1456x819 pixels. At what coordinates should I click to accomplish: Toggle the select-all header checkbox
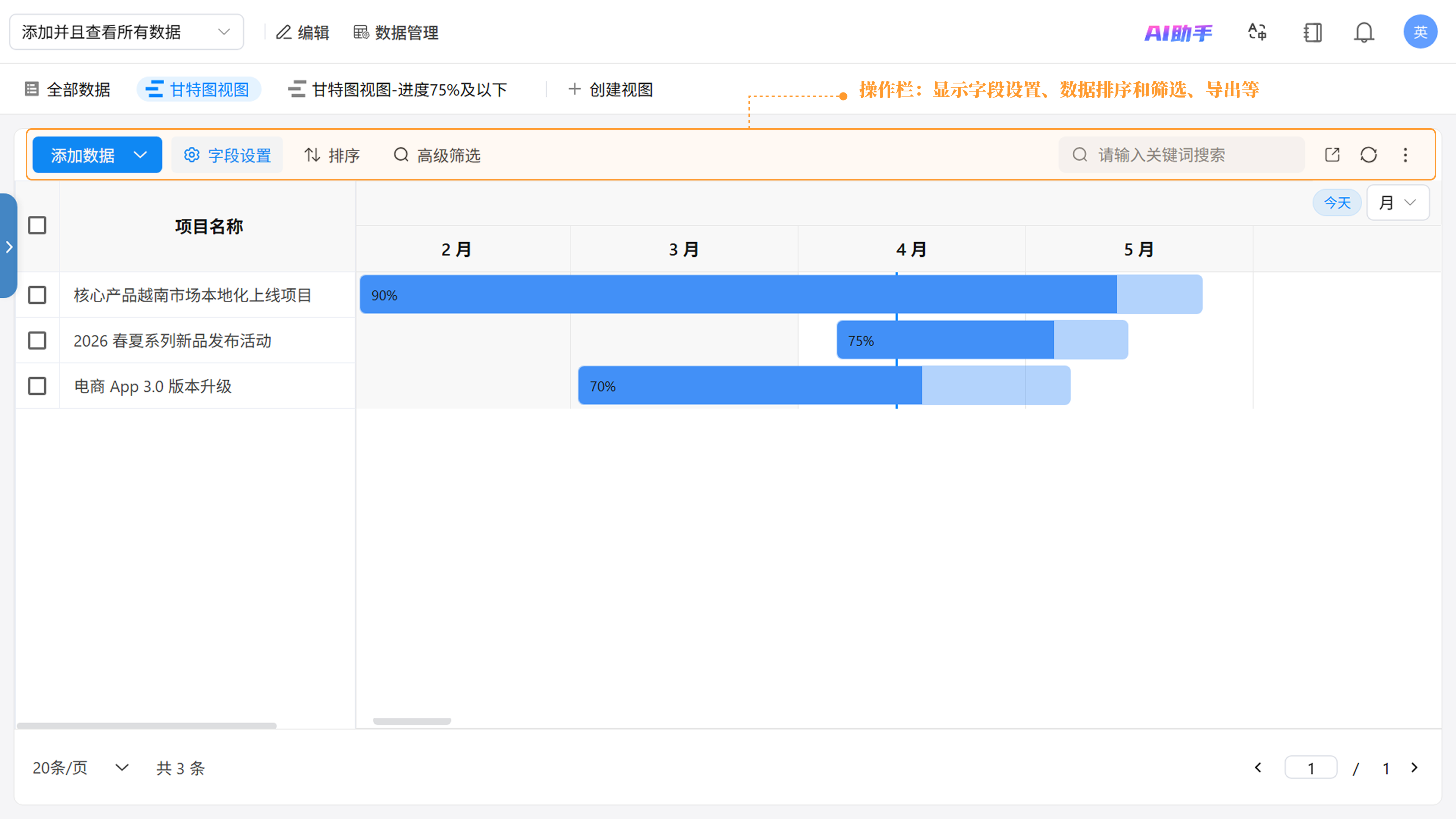pyautogui.click(x=37, y=226)
